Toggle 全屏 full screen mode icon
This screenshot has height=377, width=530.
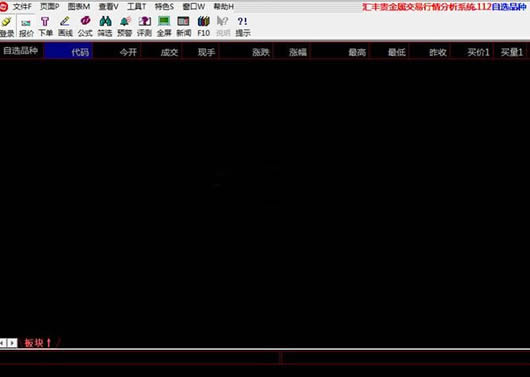[x=164, y=21]
